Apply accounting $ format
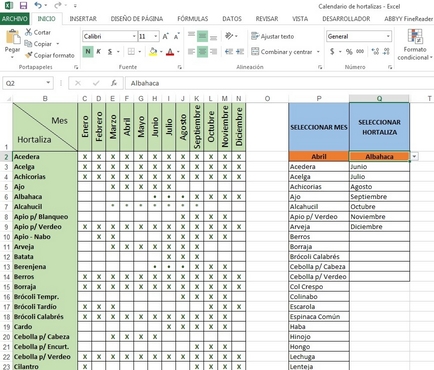 pos(332,52)
